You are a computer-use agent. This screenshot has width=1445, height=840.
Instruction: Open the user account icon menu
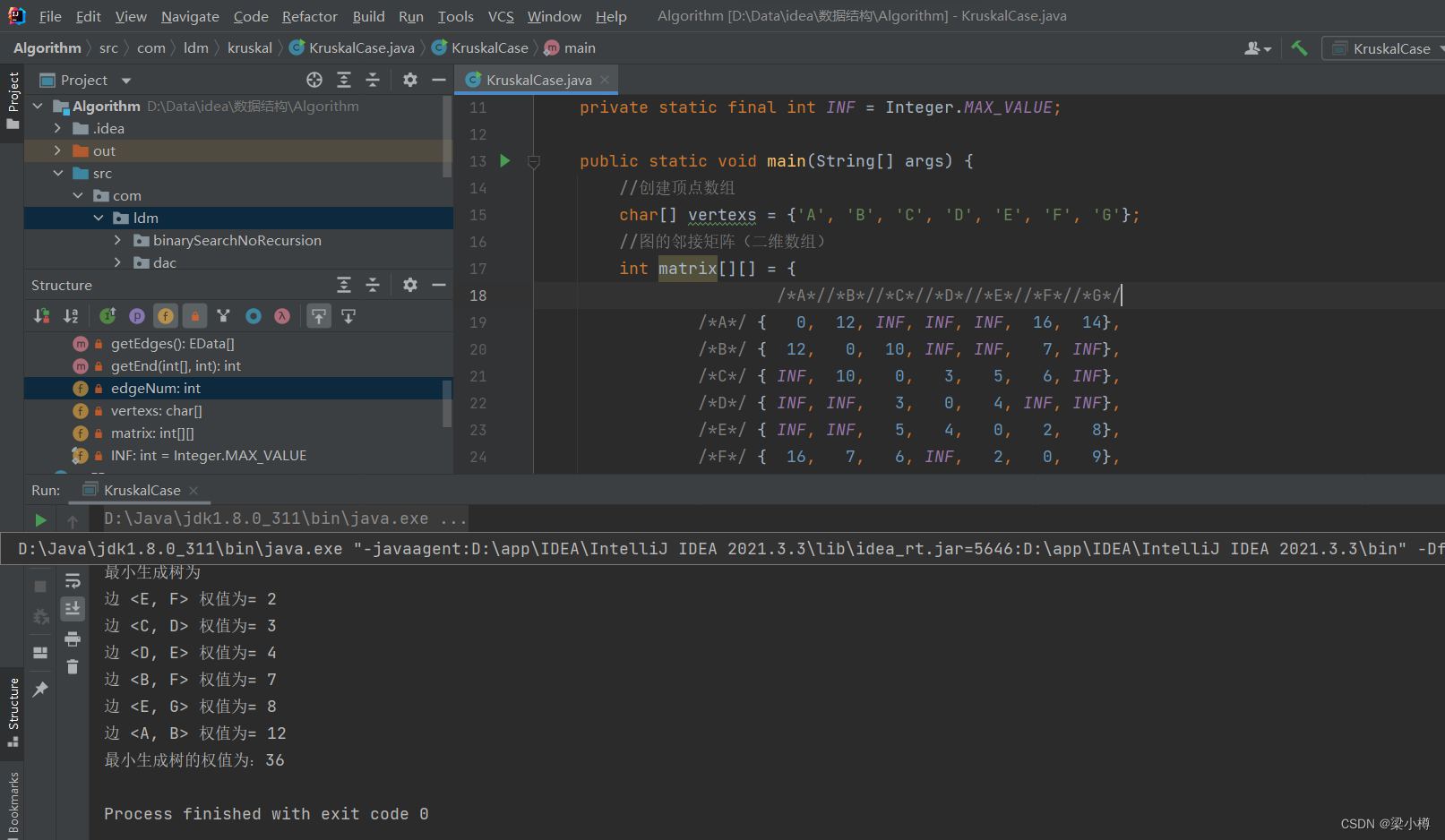[1258, 48]
